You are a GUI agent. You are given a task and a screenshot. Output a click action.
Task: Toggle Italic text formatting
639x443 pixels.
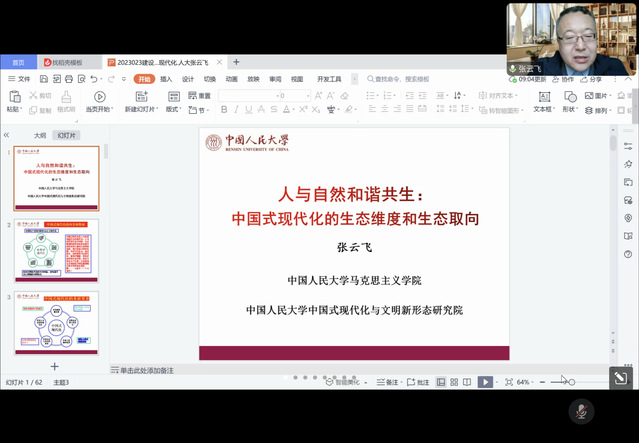point(236,110)
